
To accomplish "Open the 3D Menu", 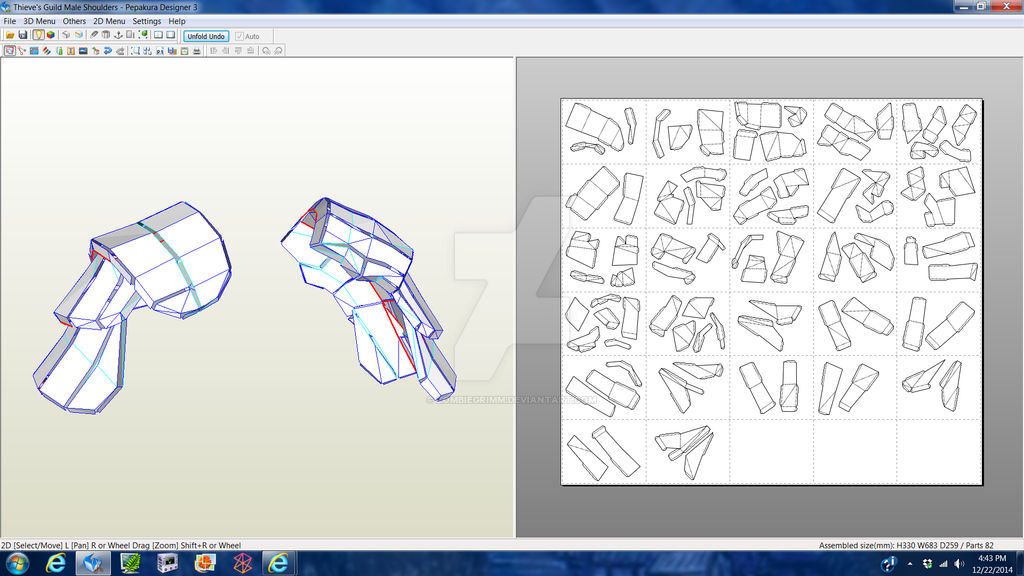I will pyautogui.click(x=39, y=21).
